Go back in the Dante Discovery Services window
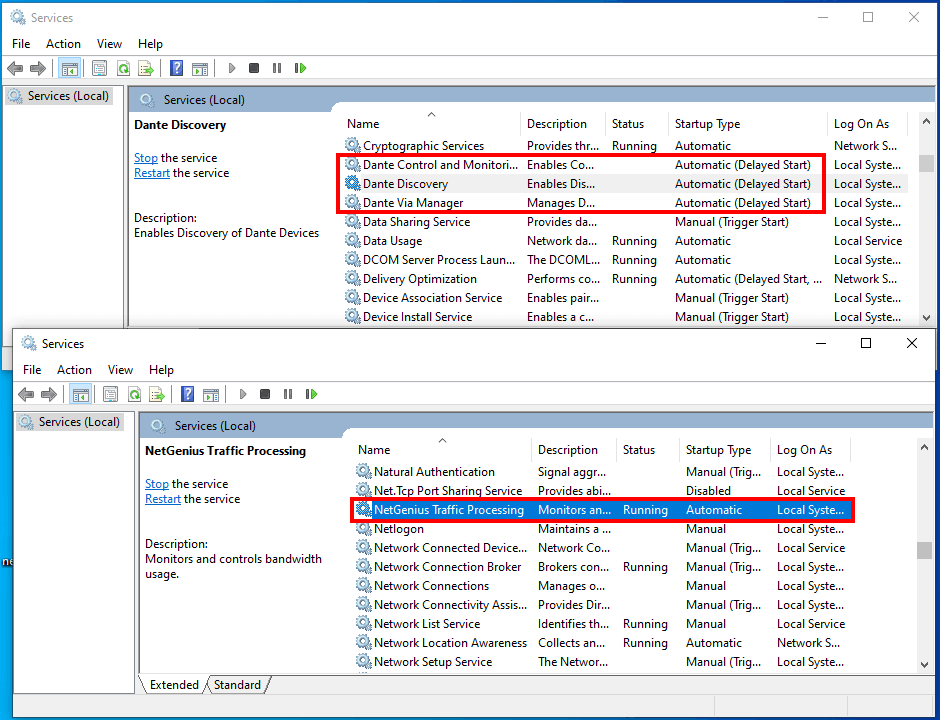Screen dimensions: 940x720 click(15, 68)
